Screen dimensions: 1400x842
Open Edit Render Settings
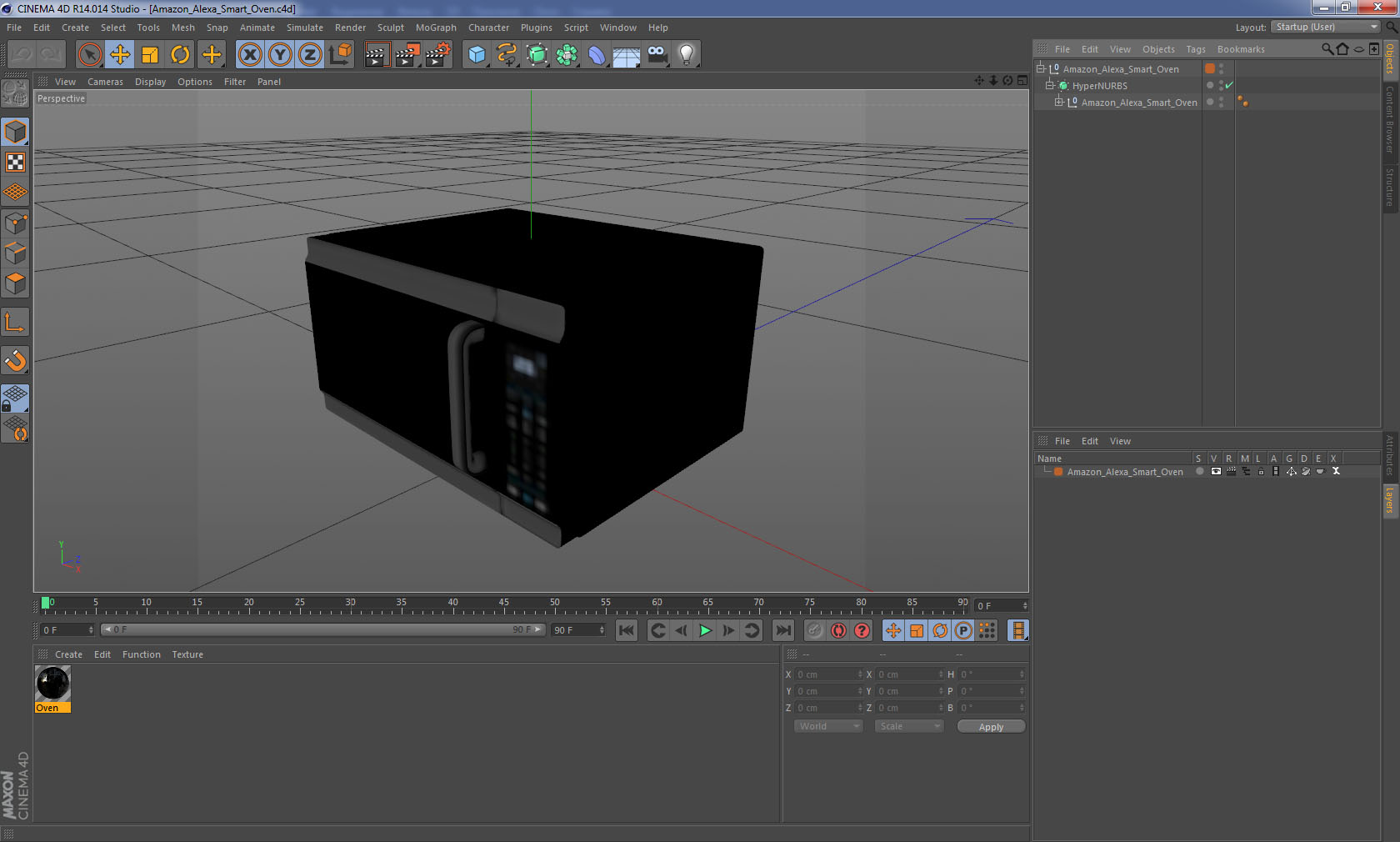pyautogui.click(x=437, y=55)
